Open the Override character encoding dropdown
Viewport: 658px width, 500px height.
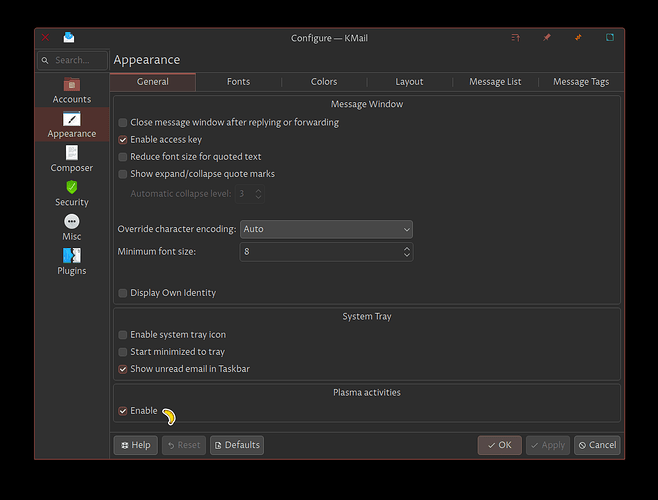coord(326,229)
